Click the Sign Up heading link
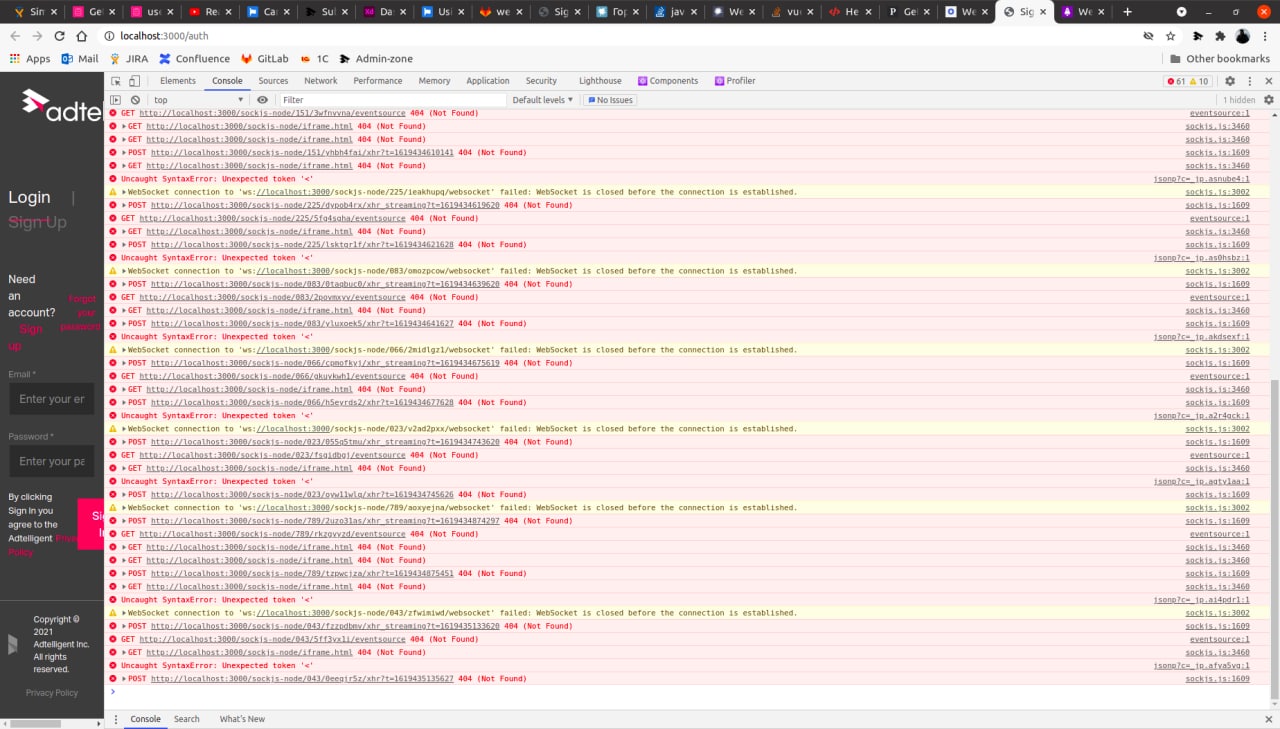This screenshot has width=1280, height=729. [x=37, y=222]
